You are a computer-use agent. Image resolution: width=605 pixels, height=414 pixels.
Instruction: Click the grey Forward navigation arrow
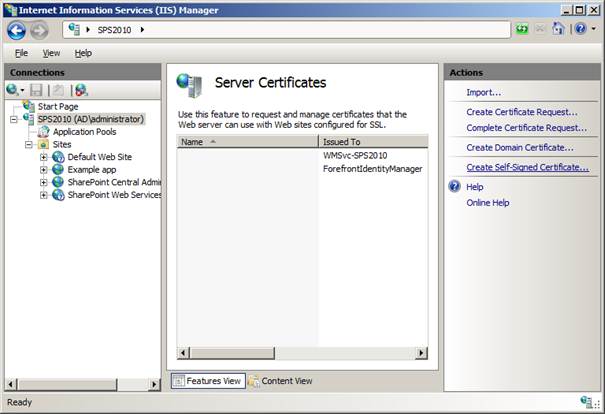tap(39, 30)
